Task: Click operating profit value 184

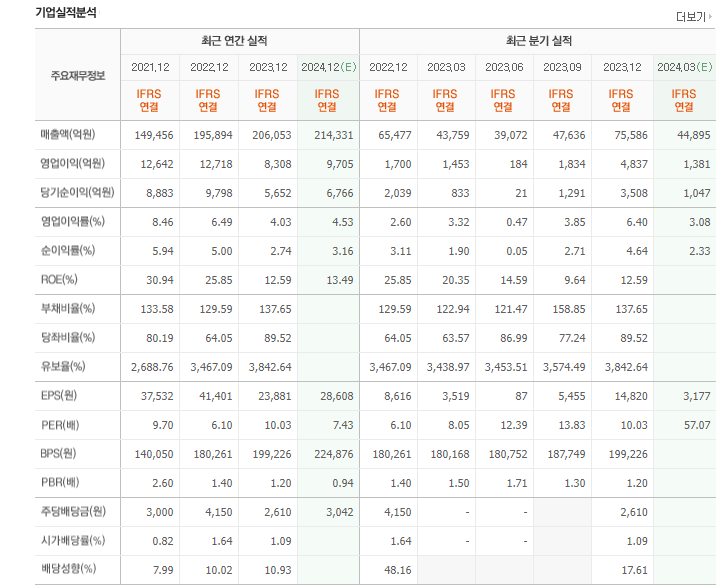Action: coord(519,165)
